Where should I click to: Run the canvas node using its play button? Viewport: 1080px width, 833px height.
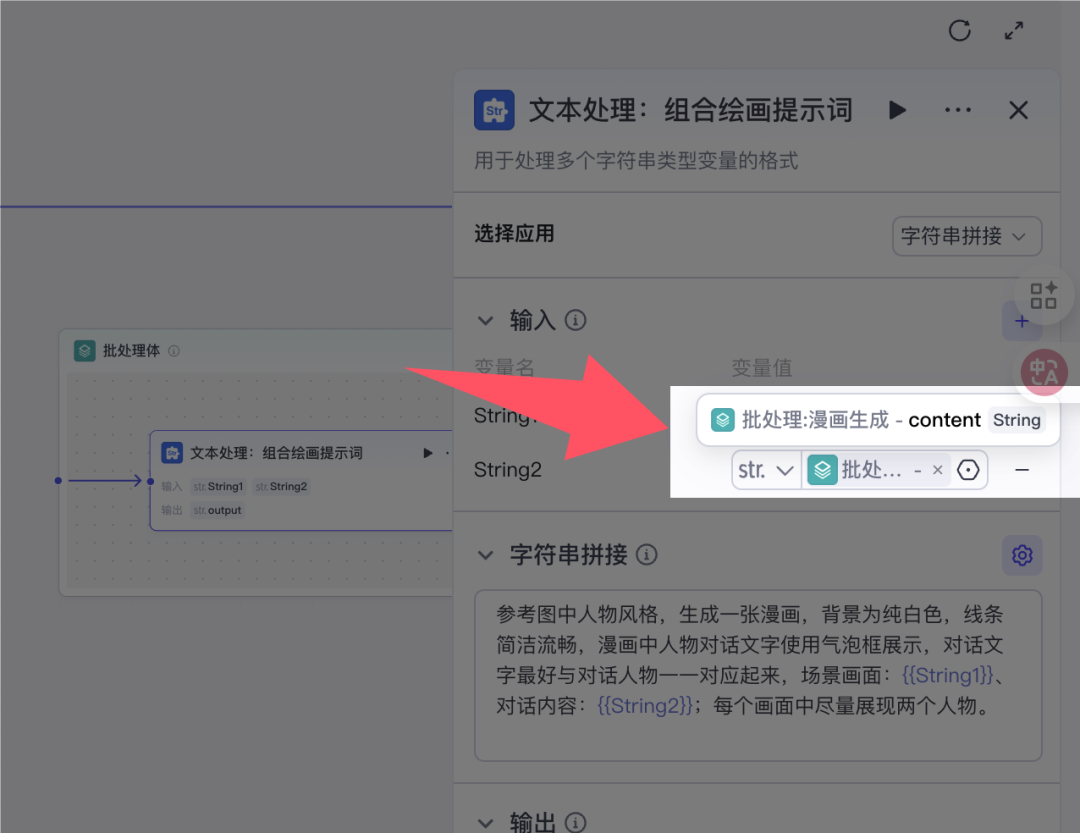point(428,453)
